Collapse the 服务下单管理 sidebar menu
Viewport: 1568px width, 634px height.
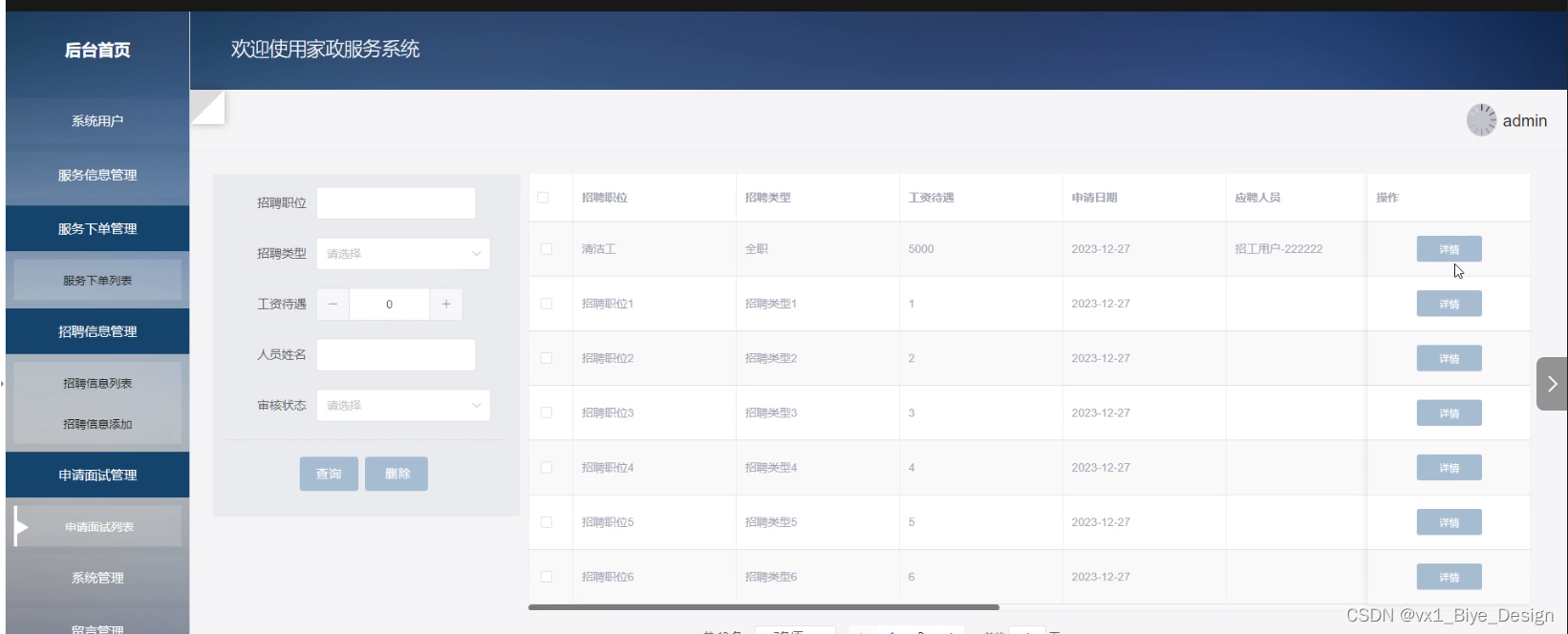coord(97,229)
